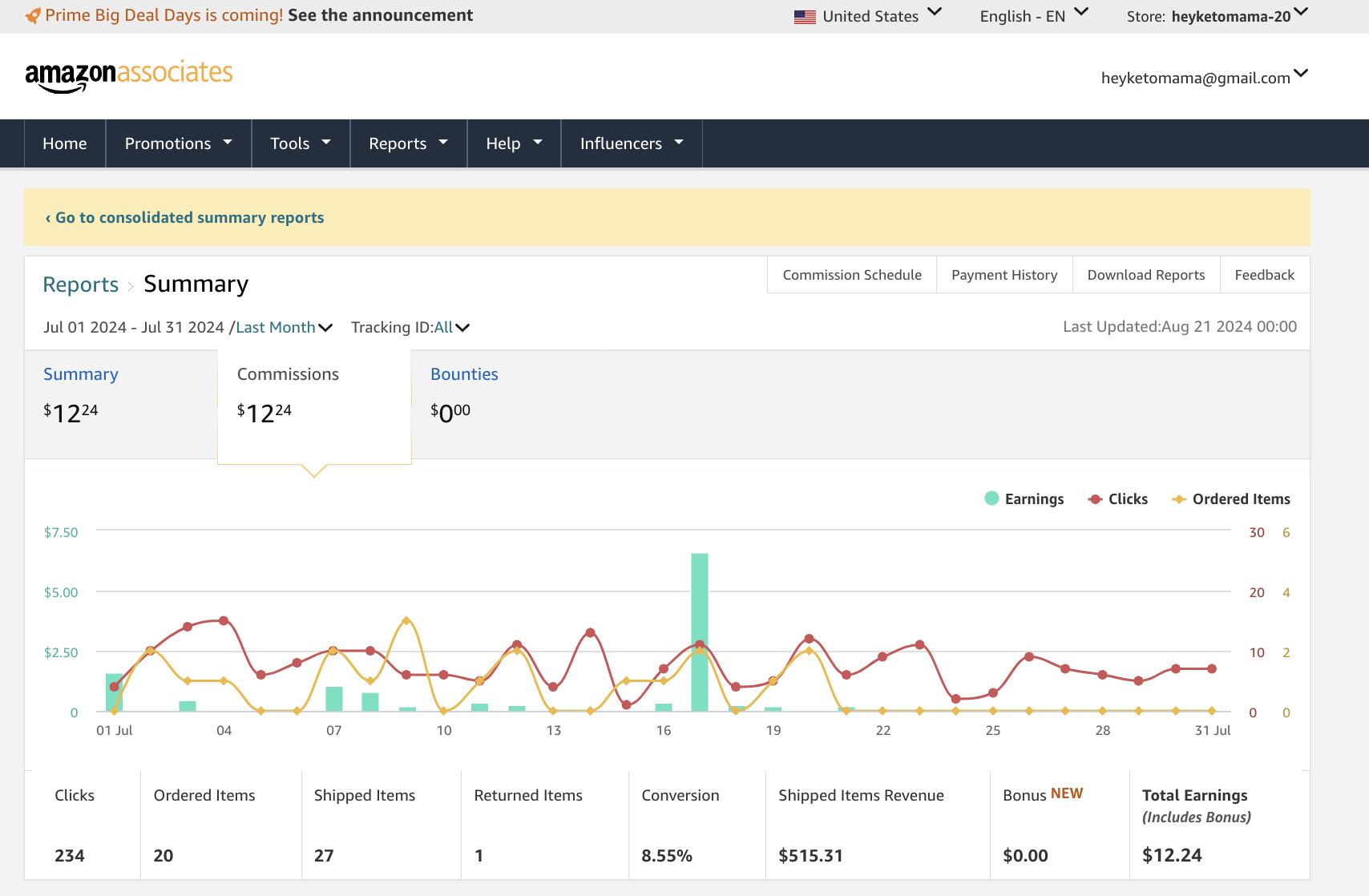
Task: Click the United States flag icon
Action: click(x=805, y=17)
